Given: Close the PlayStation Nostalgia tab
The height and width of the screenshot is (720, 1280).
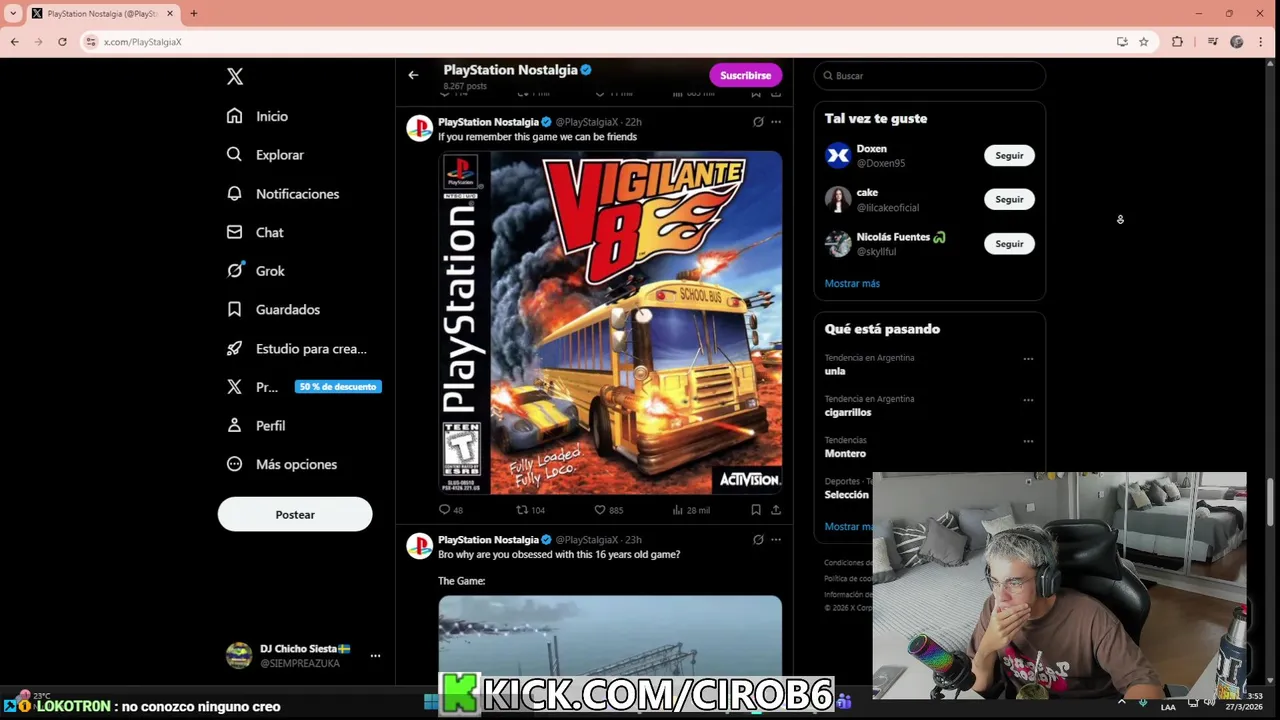Looking at the screenshot, I should pos(170,13).
